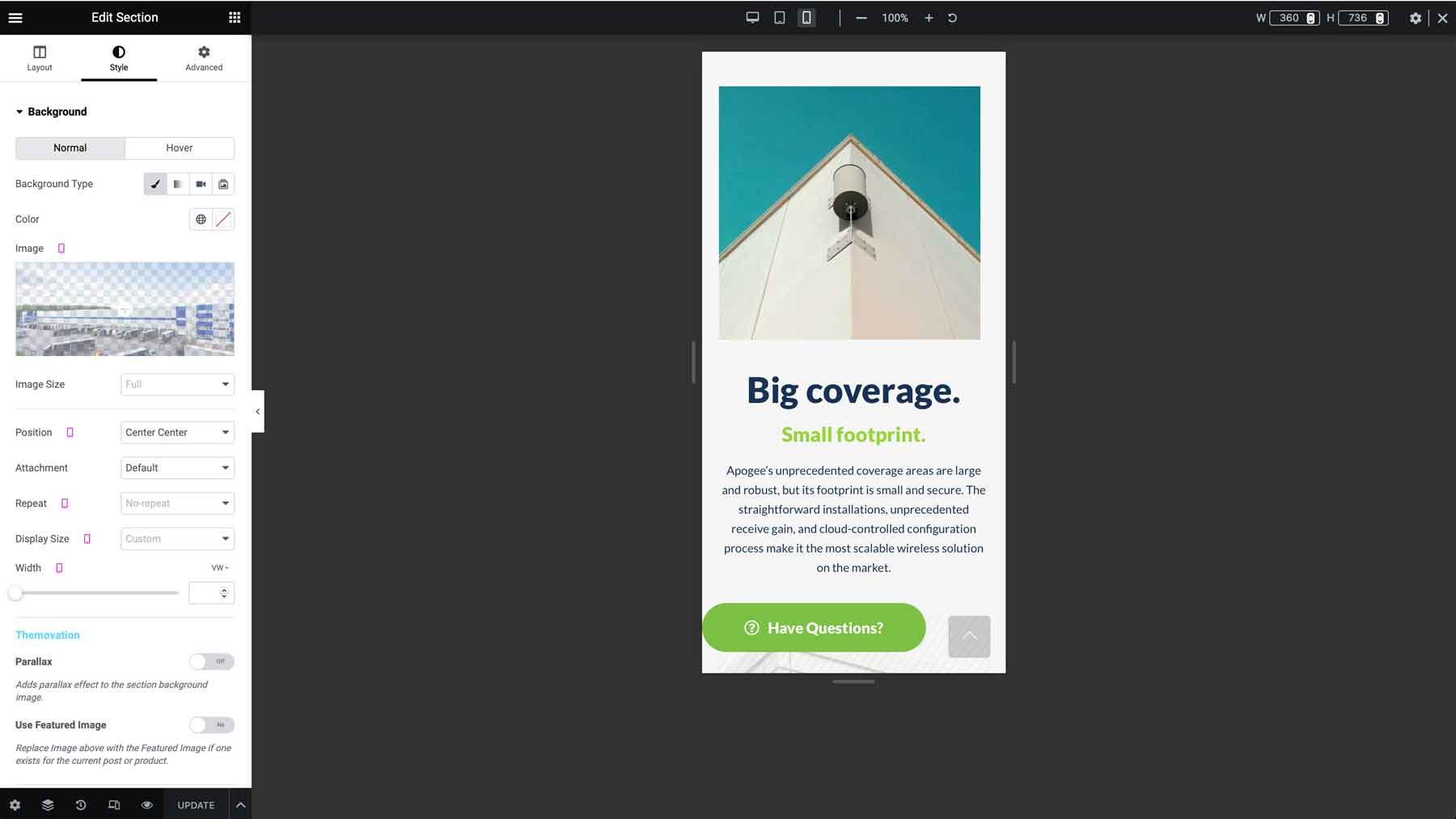The image size is (1456, 819).
Task: Open the Navigator panel
Action: pos(47,804)
